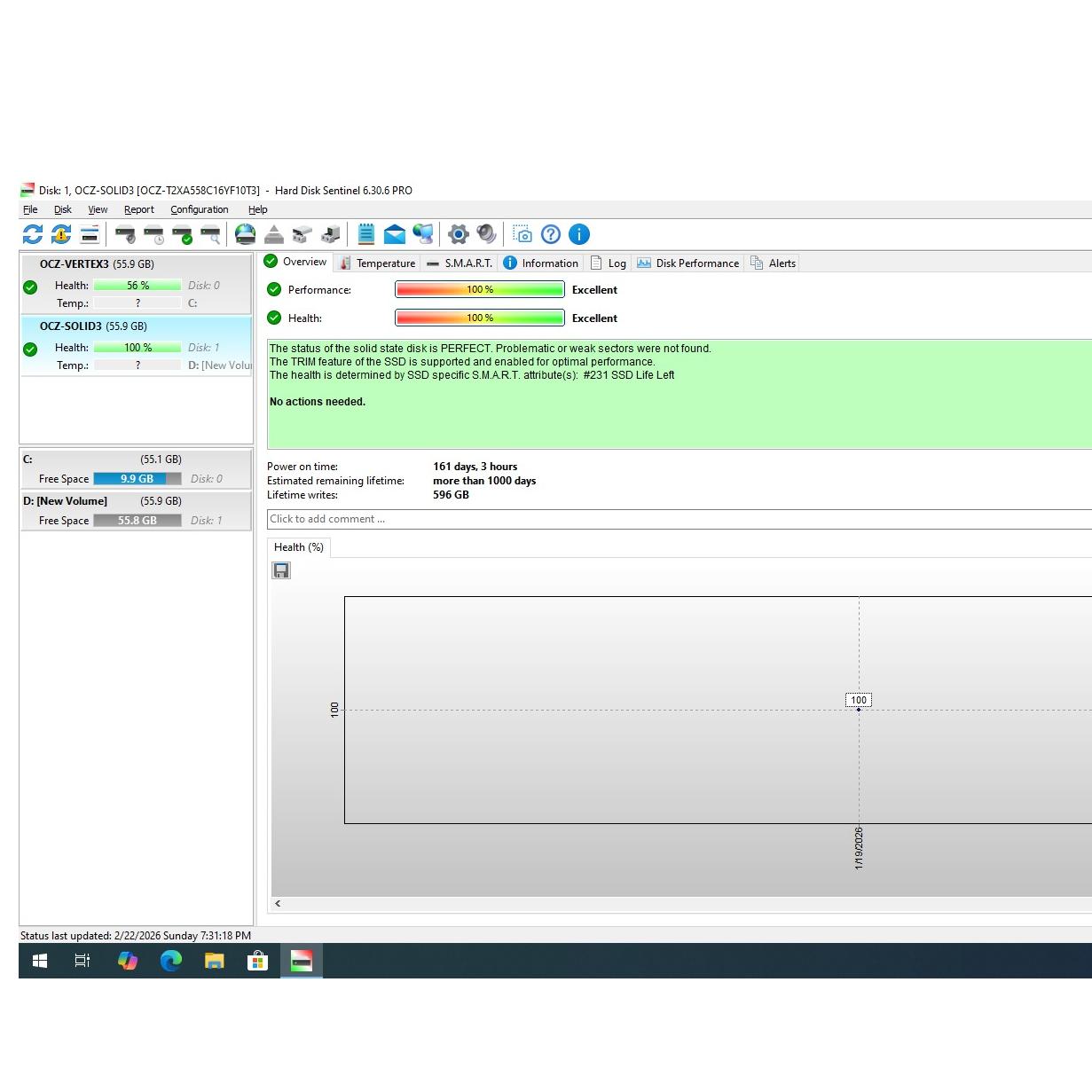This screenshot has height=1092, width=1092.
Task: Switch to the Disk Performance tab
Action: pos(688,263)
